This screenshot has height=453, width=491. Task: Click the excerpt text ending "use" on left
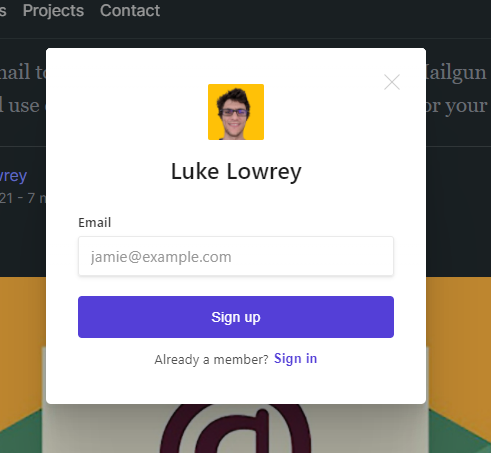point(20,106)
